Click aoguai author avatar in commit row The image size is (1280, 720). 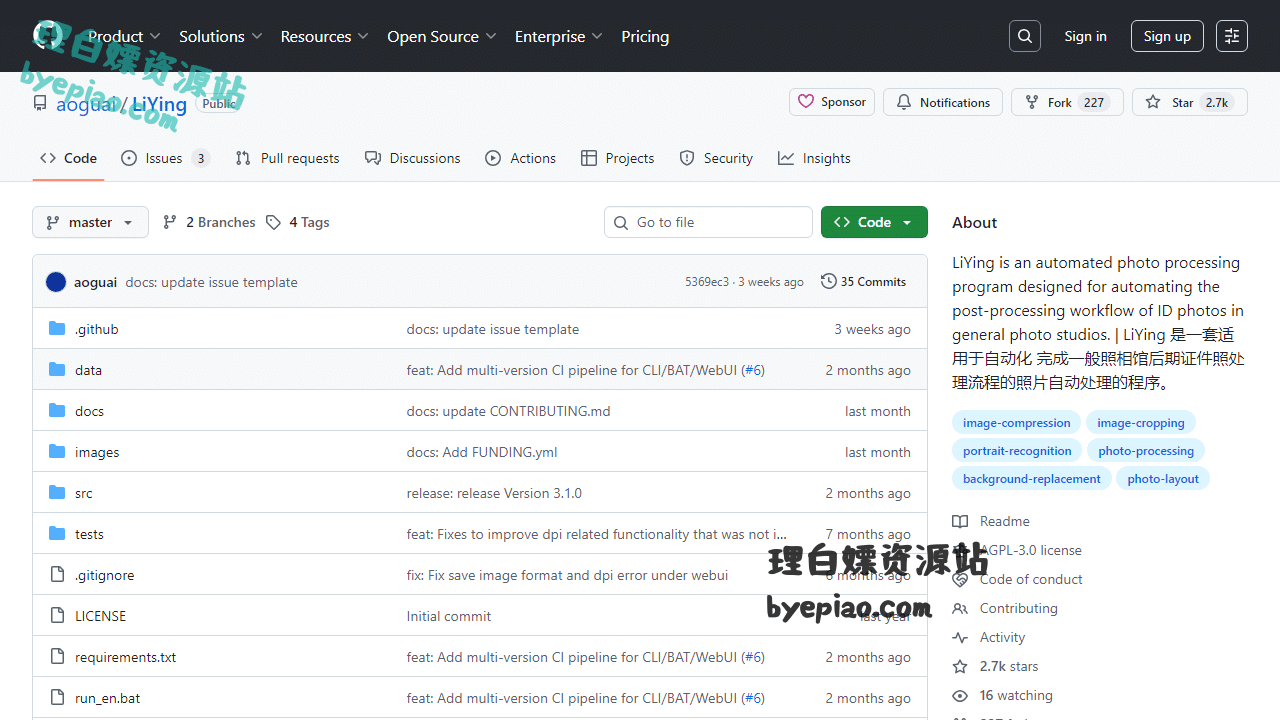(x=56, y=282)
